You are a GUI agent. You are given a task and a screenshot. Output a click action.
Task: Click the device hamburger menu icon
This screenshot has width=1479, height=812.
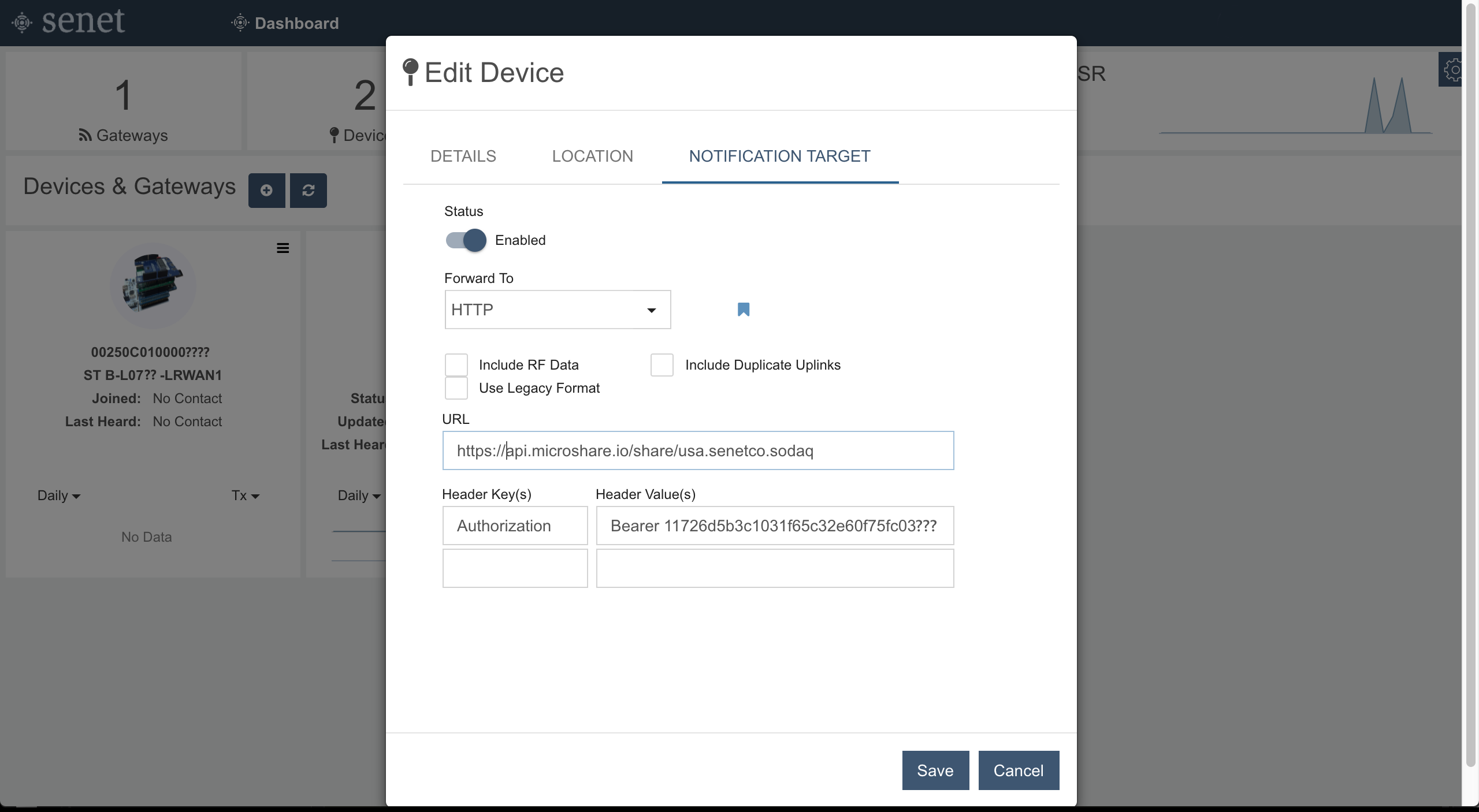[282, 248]
